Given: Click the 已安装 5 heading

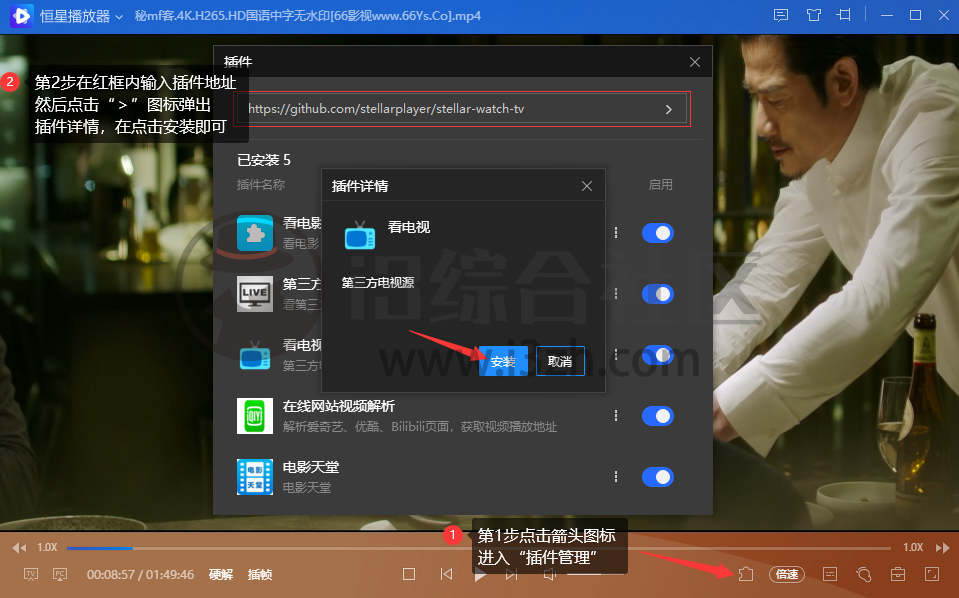Looking at the screenshot, I should (264, 160).
